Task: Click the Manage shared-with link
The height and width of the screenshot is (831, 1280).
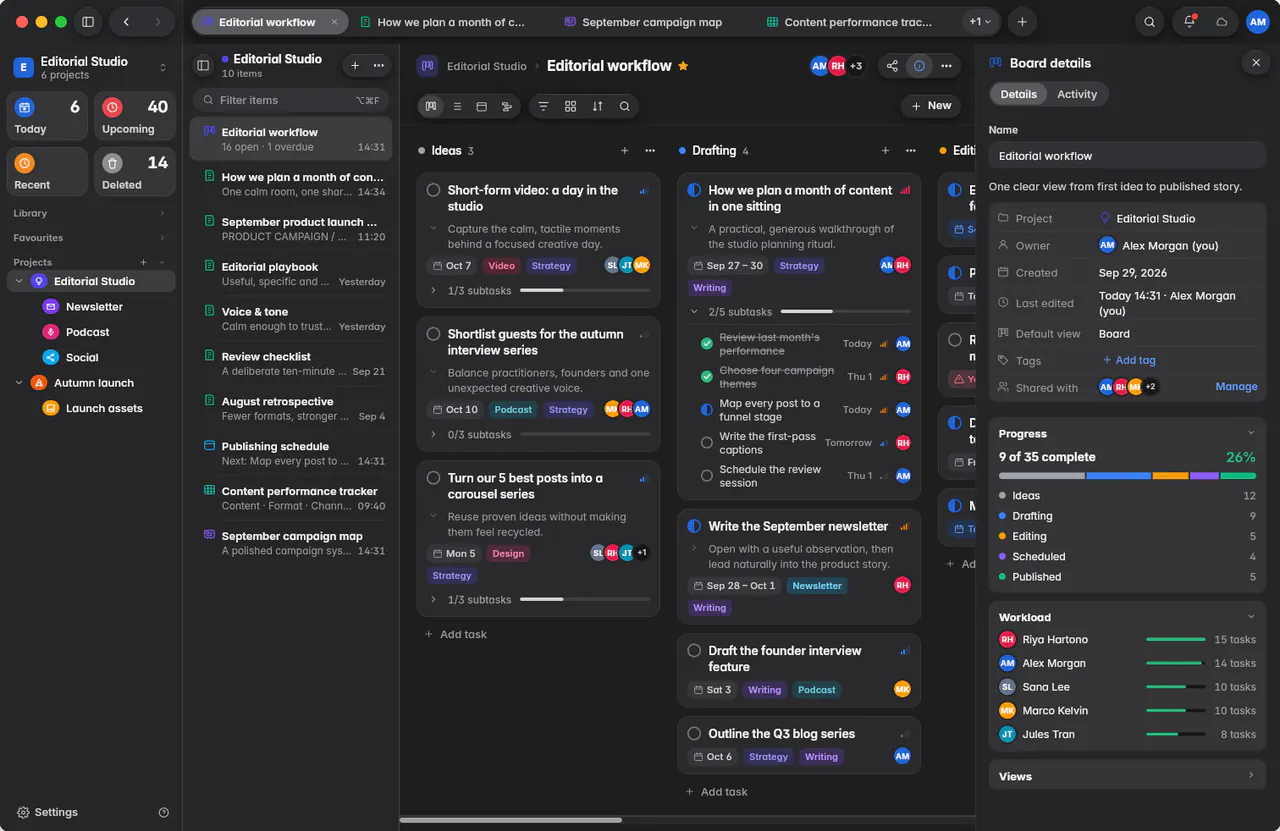Action: (1236, 387)
